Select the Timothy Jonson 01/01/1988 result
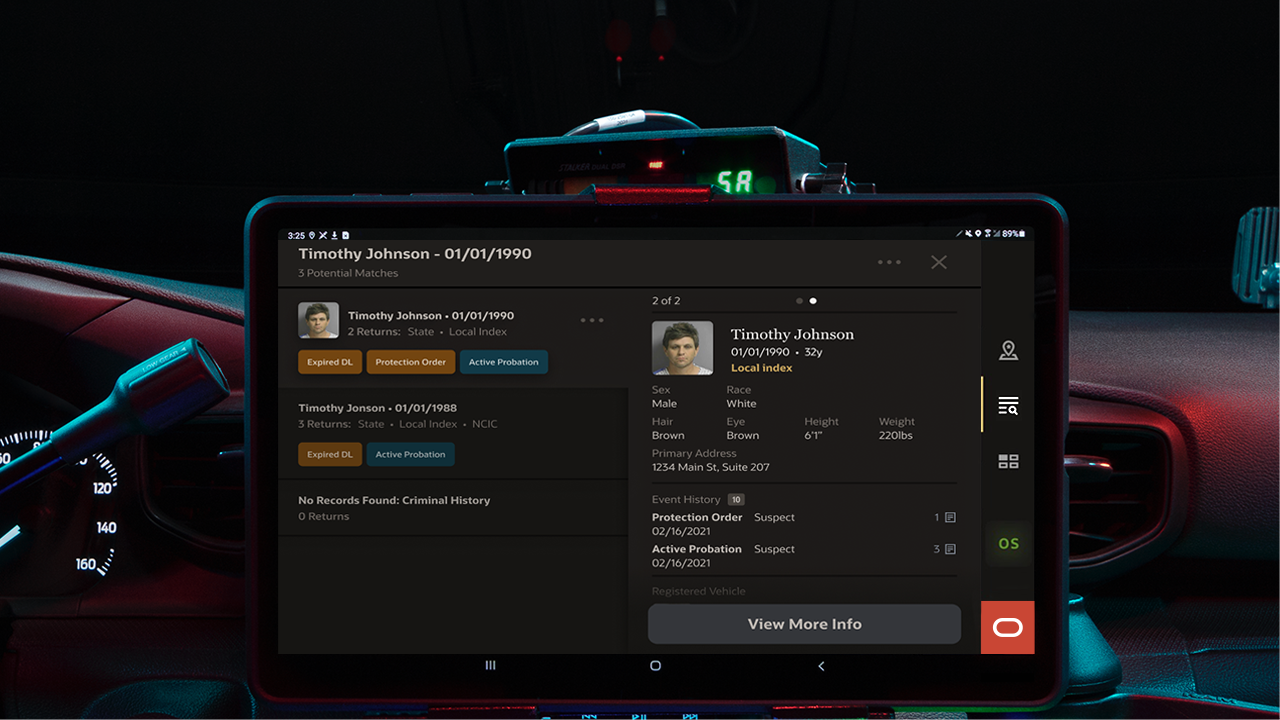 [453, 434]
